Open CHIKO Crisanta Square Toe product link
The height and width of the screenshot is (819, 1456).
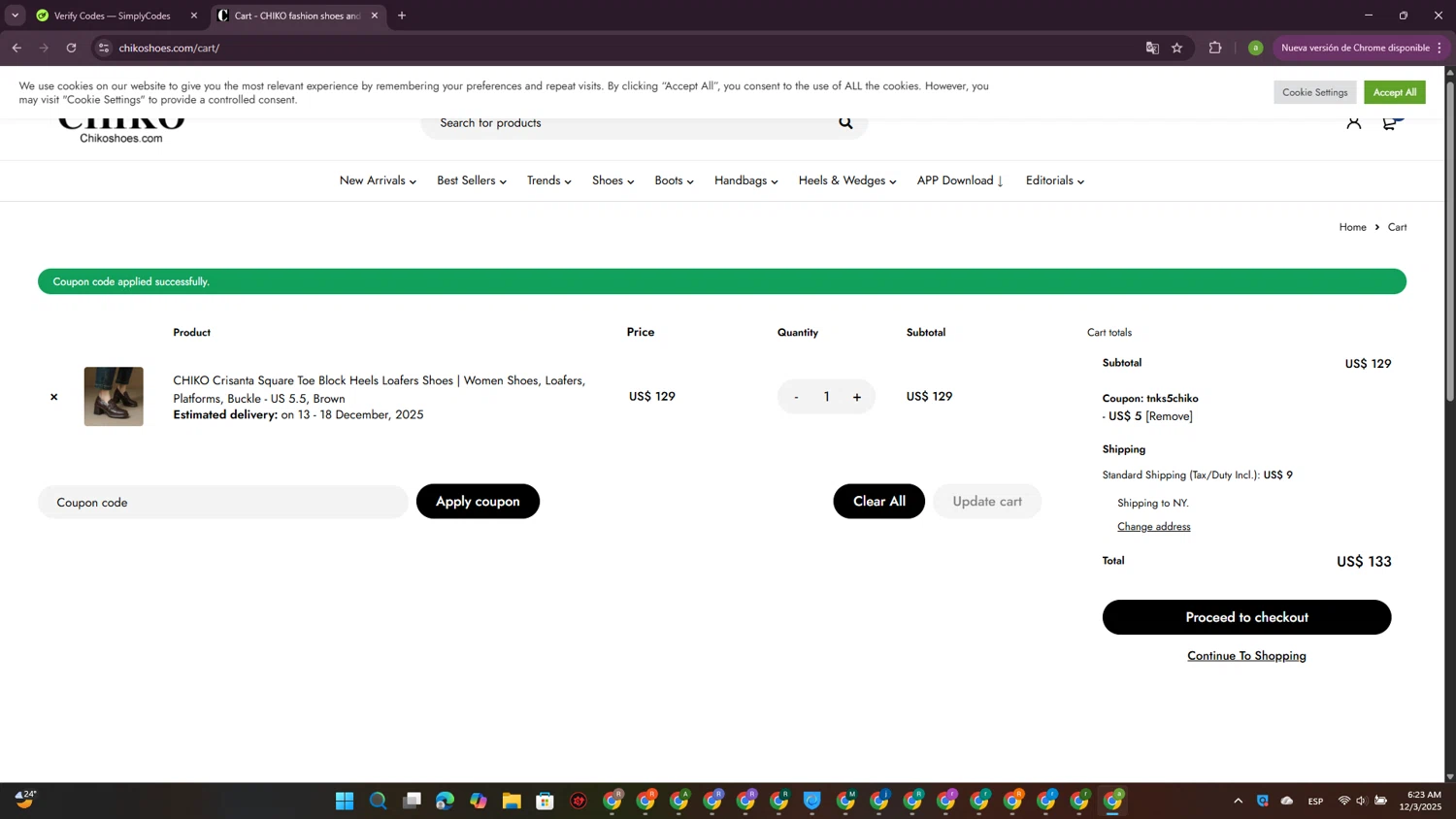tap(379, 389)
